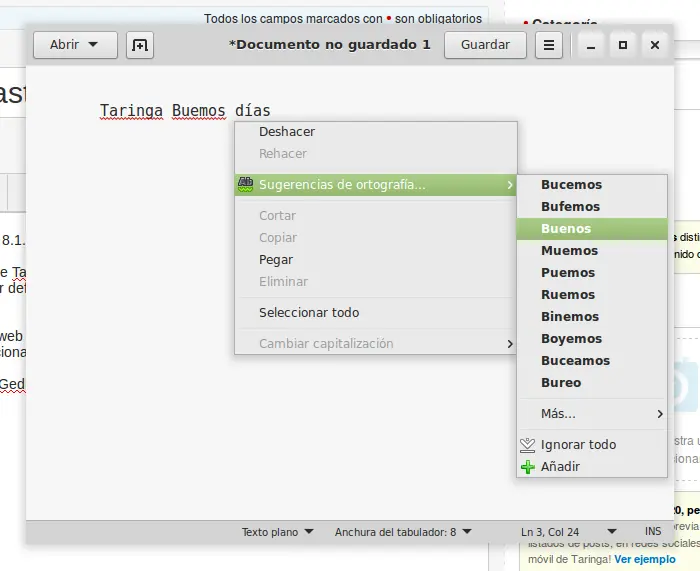Click the document title Documento no guardado 1
Image resolution: width=700 pixels, height=571 pixels.
pos(329,45)
